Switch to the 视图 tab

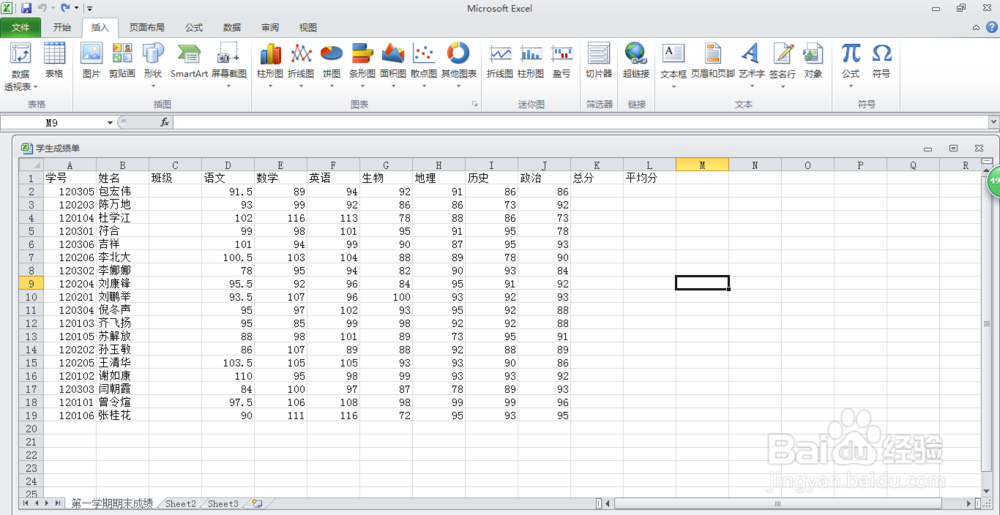[308, 27]
